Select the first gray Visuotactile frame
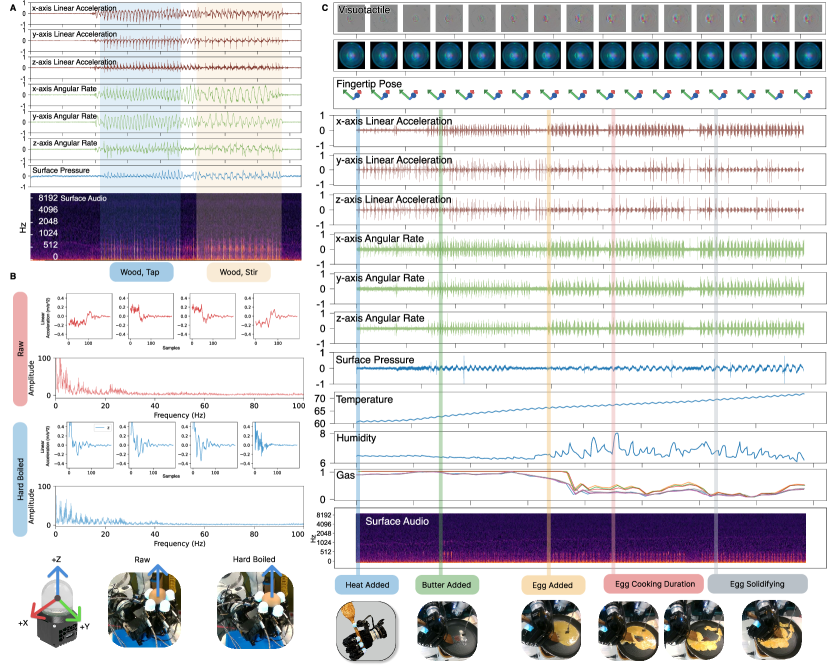Image resolution: width=830 pixels, height=665 pixels. (x=350, y=19)
